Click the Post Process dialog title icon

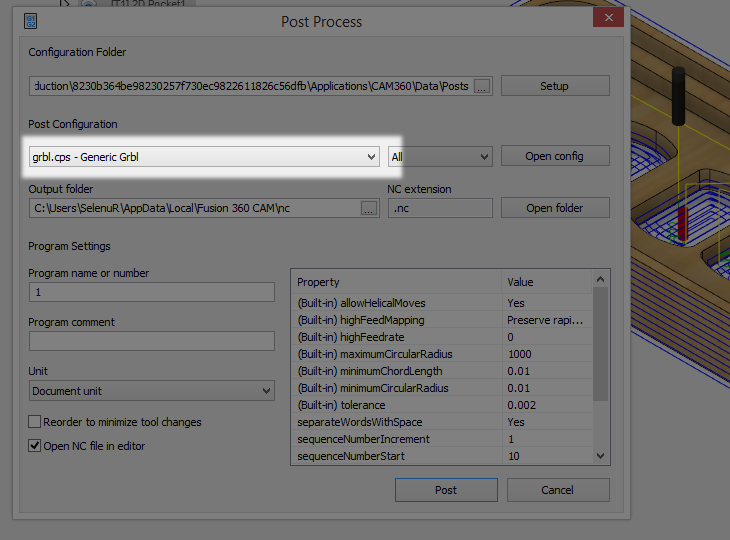pyautogui.click(x=30, y=21)
